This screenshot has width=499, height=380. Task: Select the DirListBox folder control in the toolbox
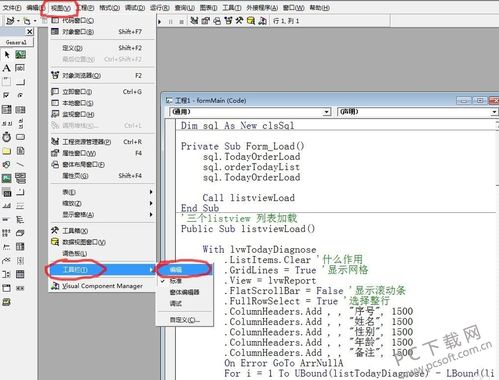(x=7, y=151)
